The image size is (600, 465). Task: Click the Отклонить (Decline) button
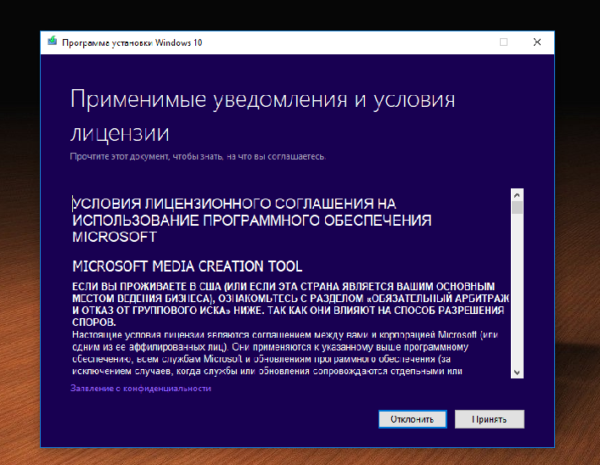click(412, 419)
